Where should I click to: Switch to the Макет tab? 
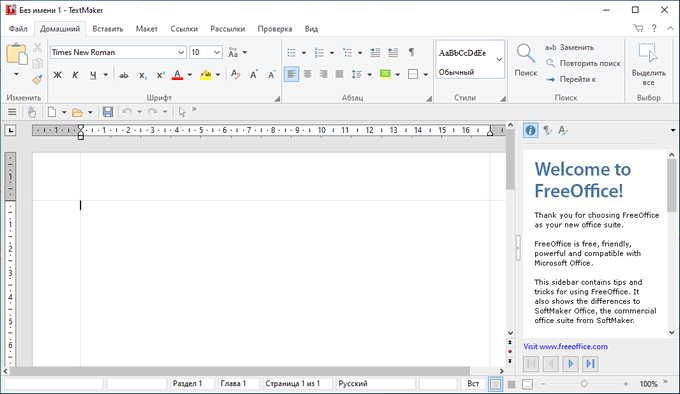tap(147, 29)
